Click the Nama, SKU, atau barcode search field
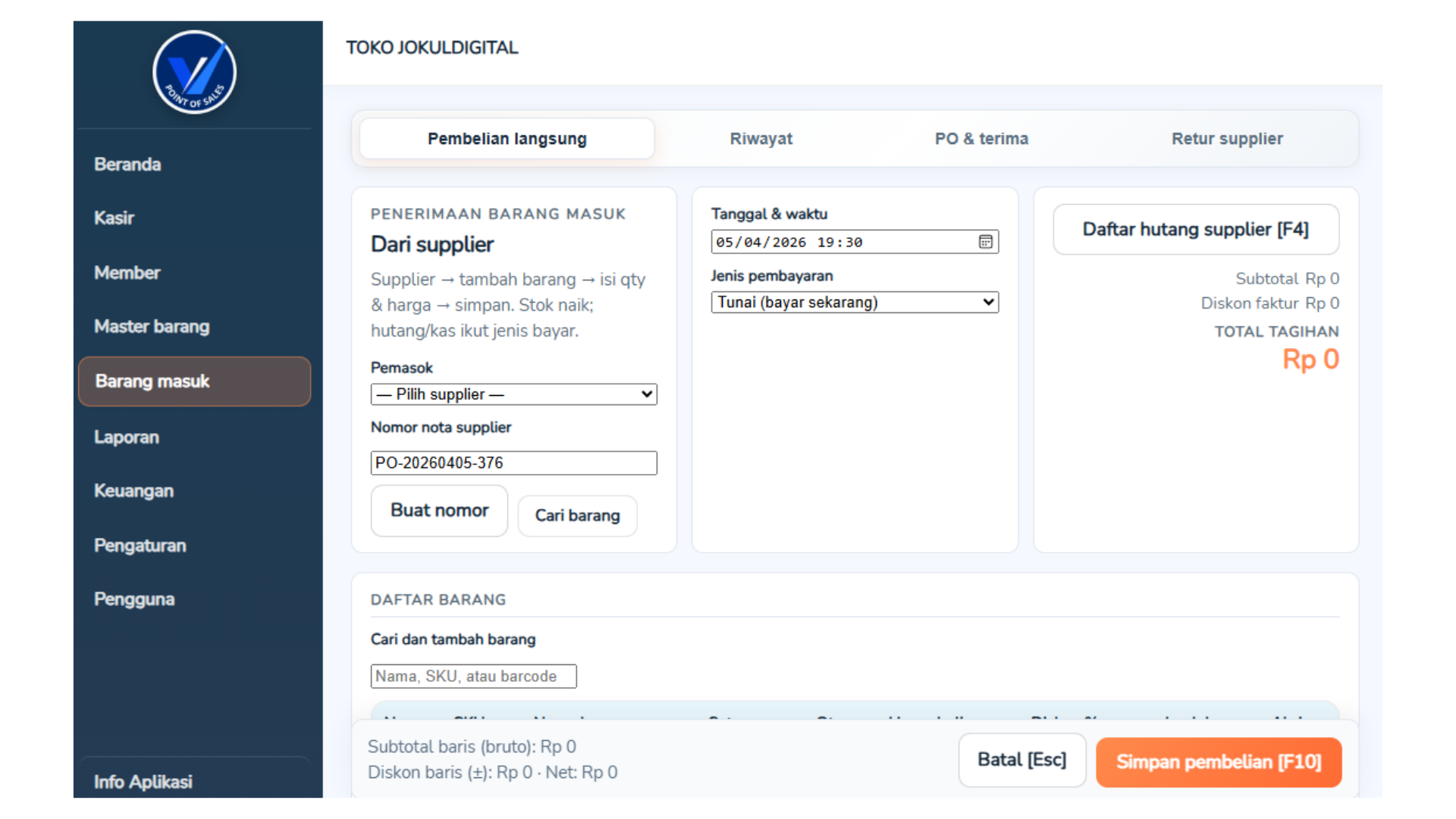The image size is (1456, 819). pos(473,676)
